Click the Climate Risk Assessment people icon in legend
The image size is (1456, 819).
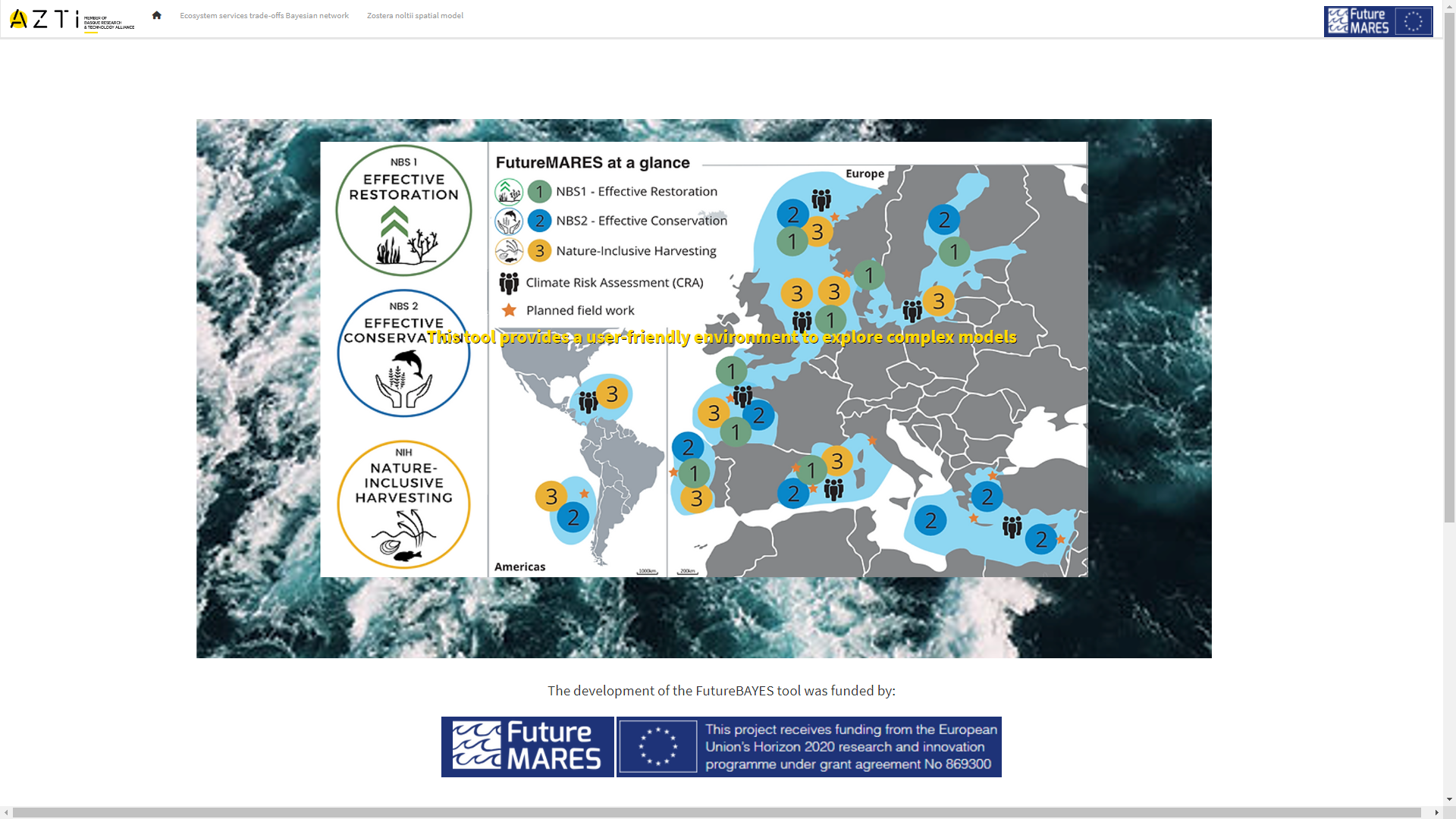509,283
